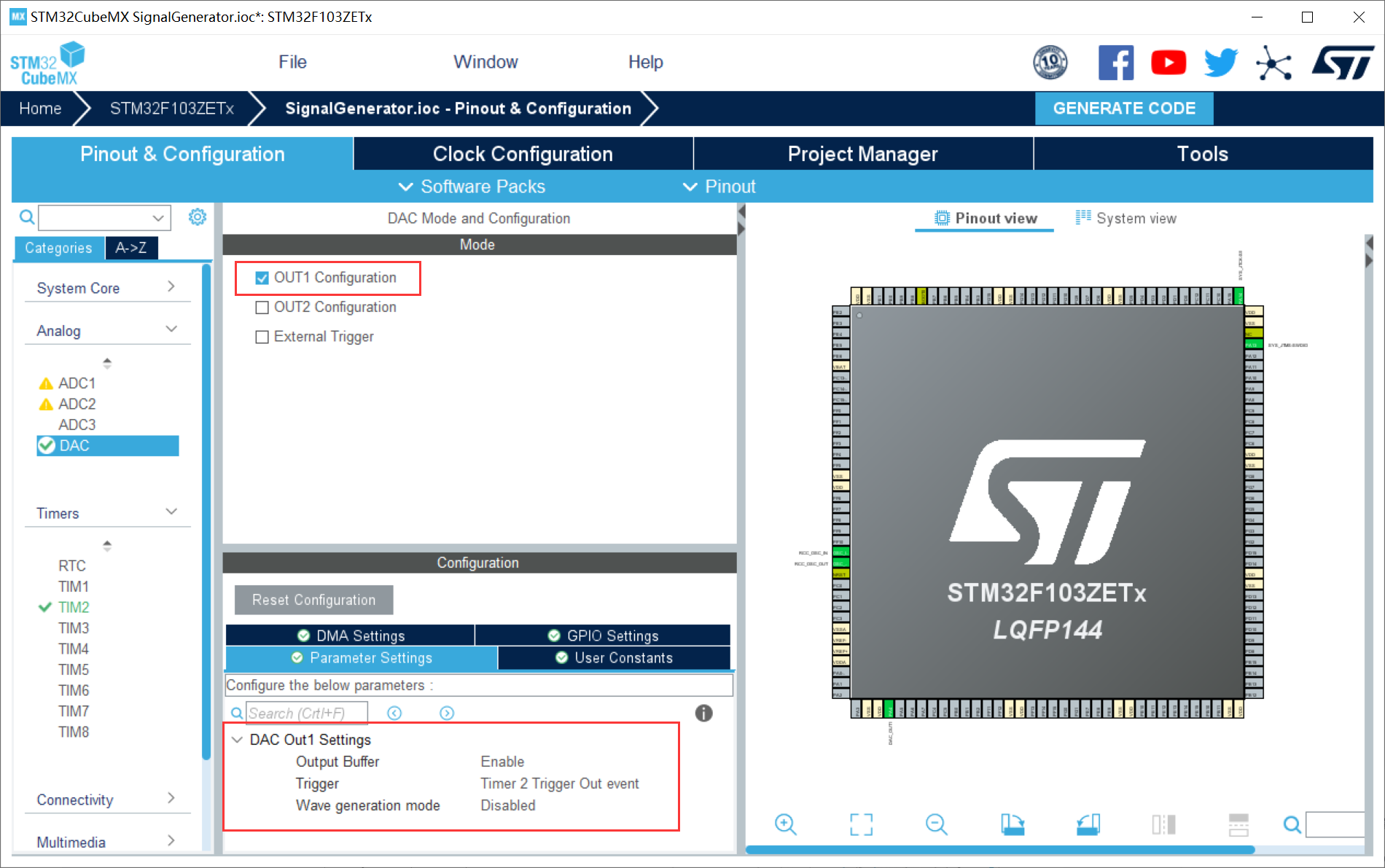This screenshot has width=1385, height=868.
Task: Open the File menu
Action: point(292,62)
